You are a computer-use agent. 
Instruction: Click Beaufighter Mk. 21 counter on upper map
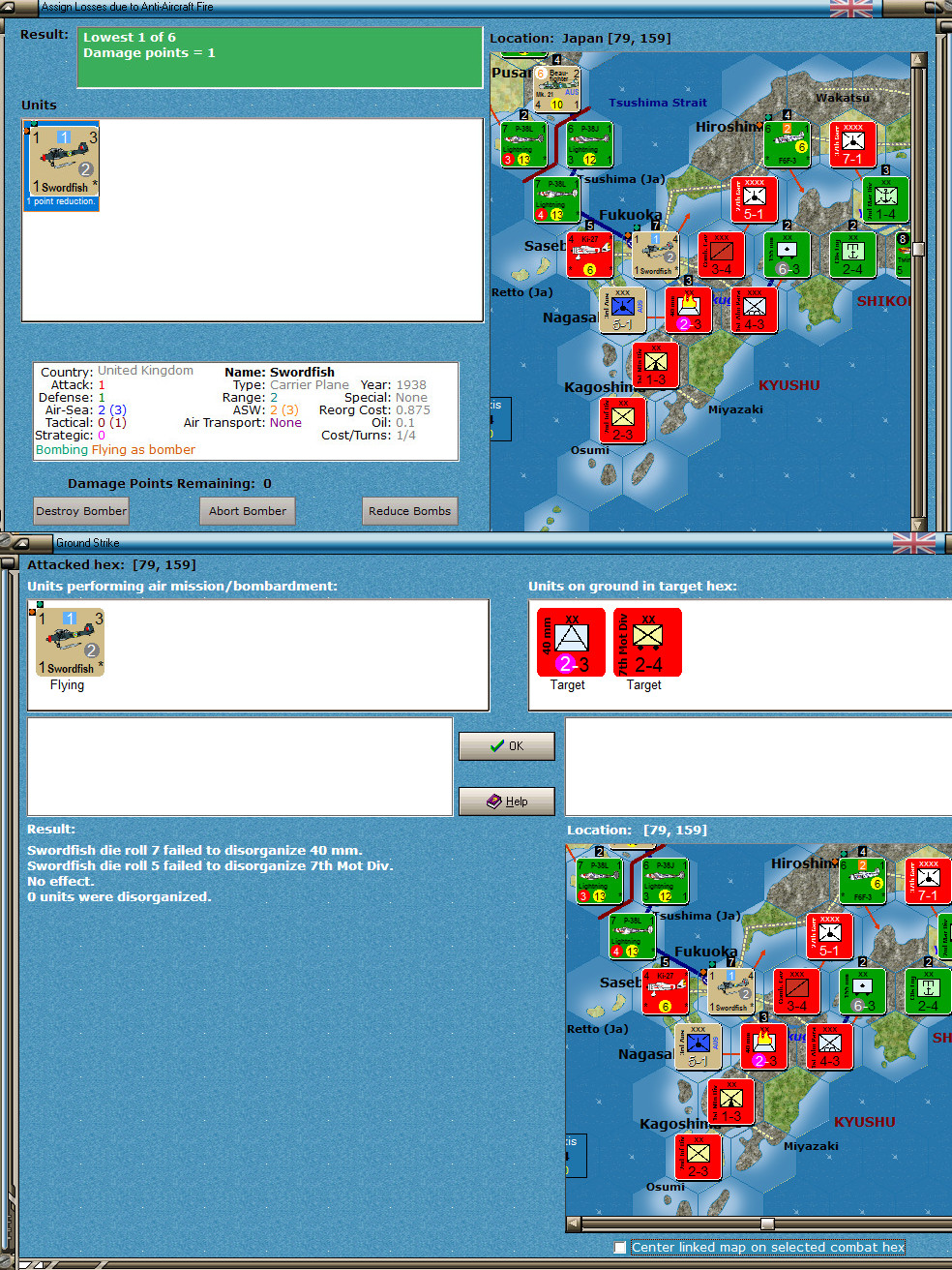[557, 89]
